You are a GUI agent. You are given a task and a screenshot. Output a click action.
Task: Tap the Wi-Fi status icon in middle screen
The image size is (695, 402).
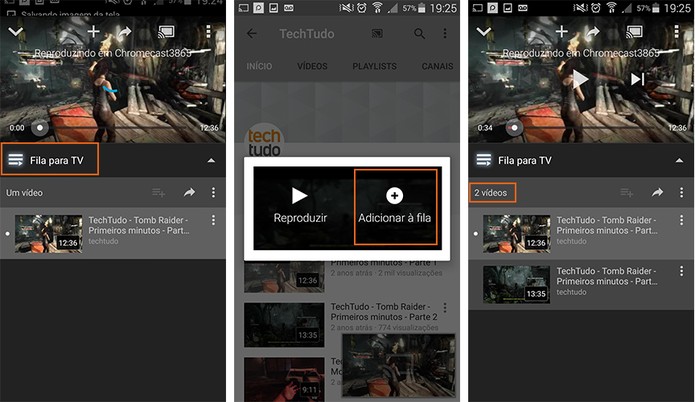tap(377, 8)
